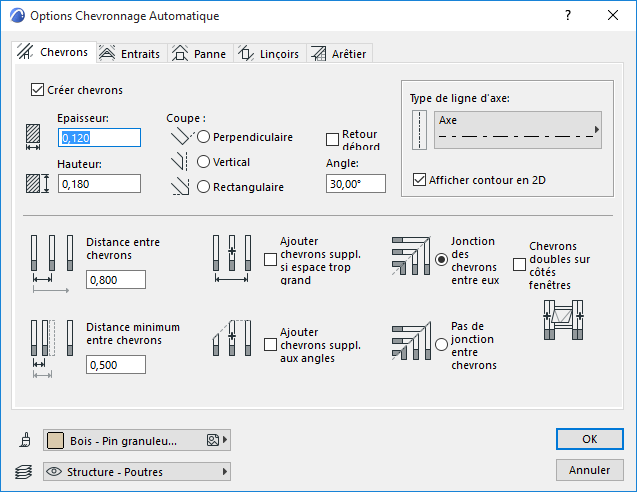
Task: Click the layer stack icon
Action: (x=23, y=471)
